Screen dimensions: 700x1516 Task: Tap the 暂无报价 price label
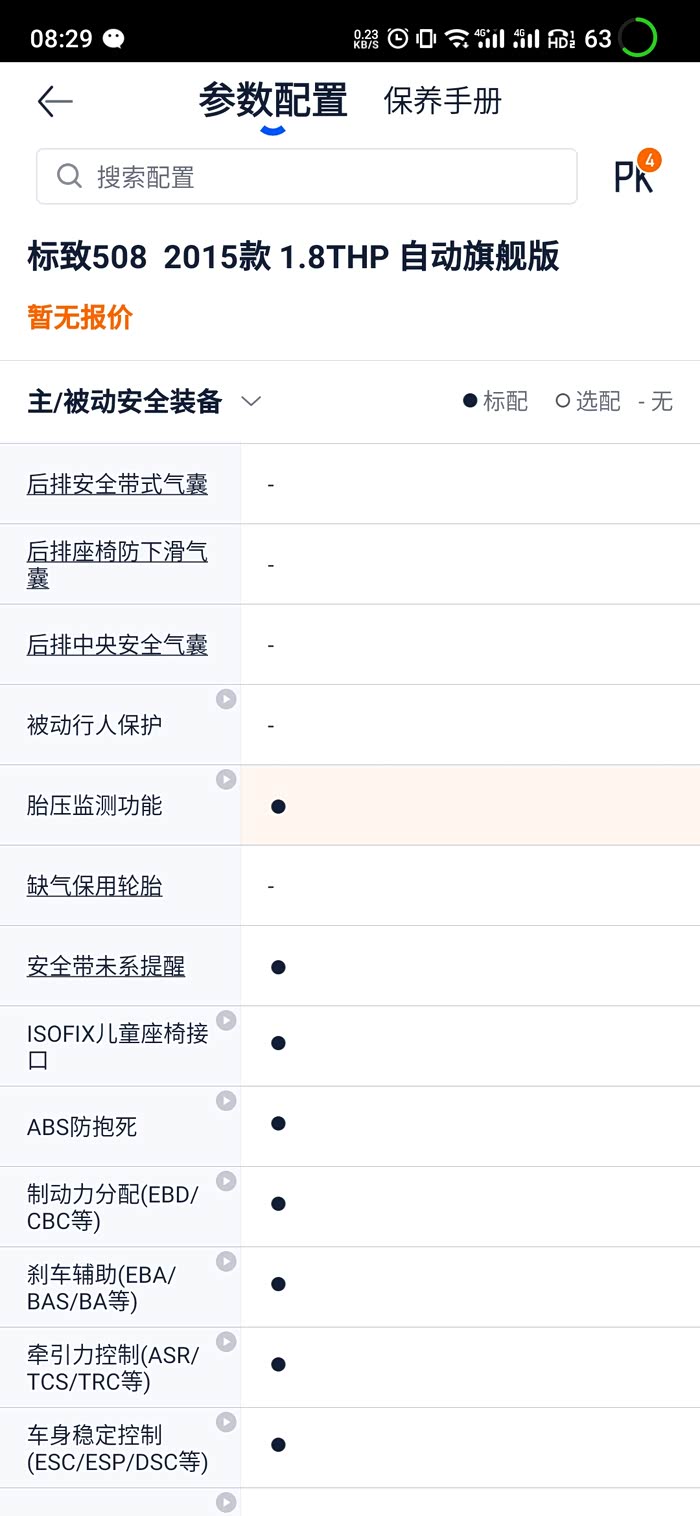pyautogui.click(x=80, y=318)
